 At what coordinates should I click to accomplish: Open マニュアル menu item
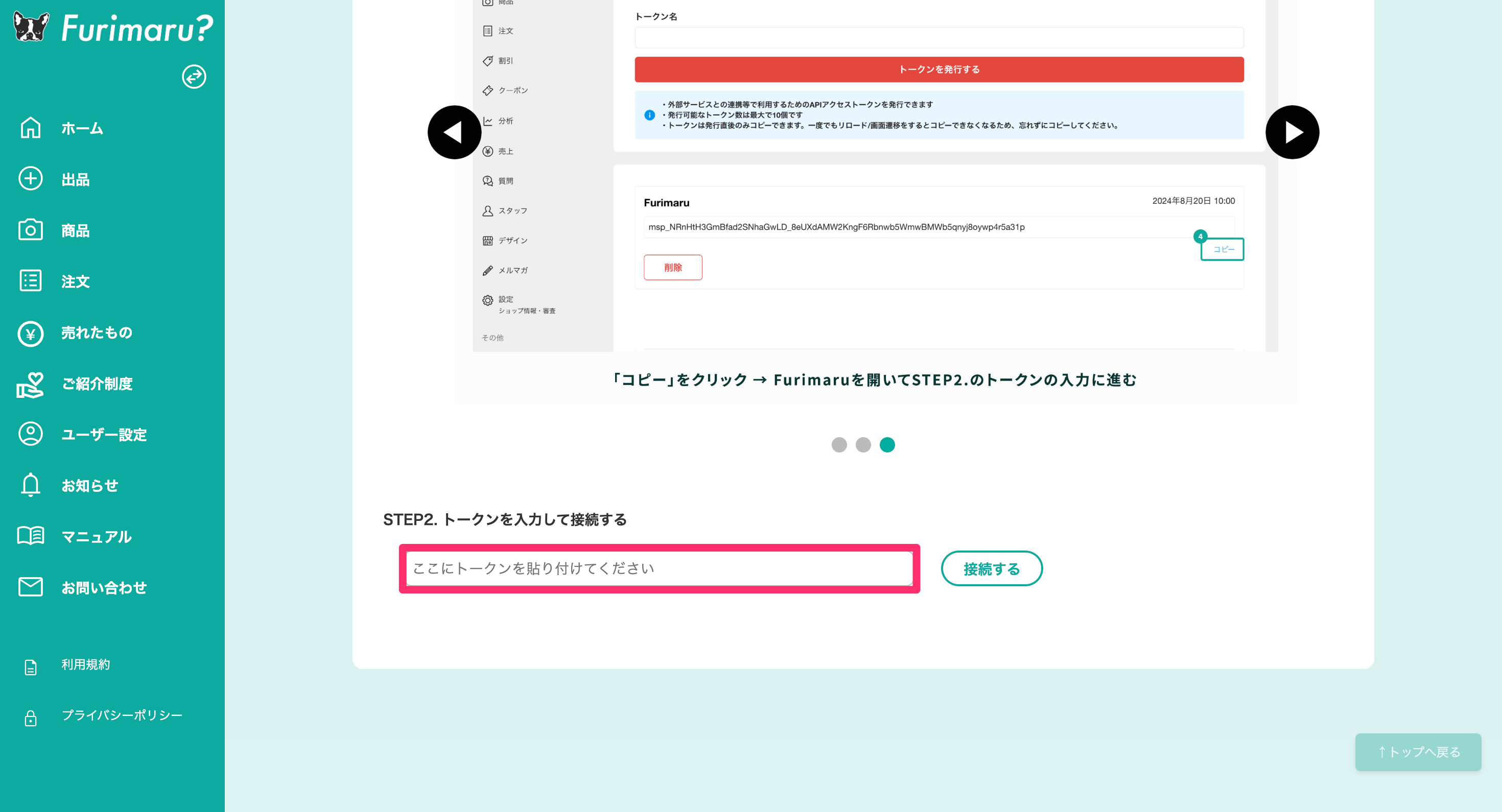97,536
